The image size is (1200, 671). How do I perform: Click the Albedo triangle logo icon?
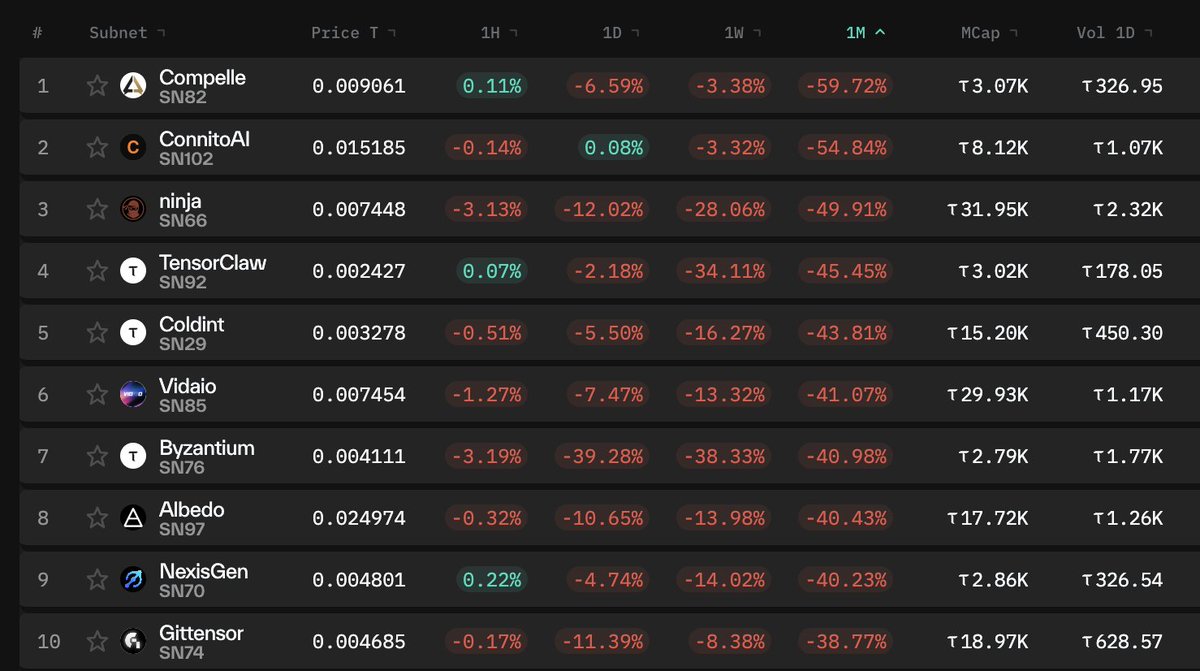pyautogui.click(x=133, y=518)
